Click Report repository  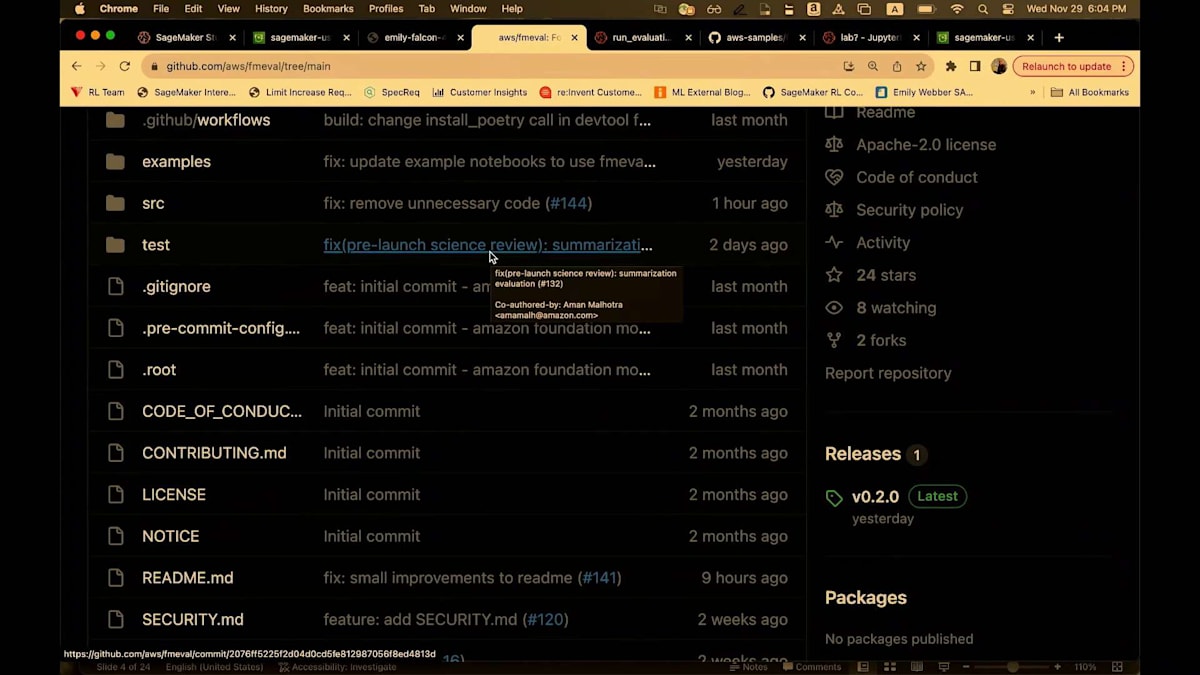[x=888, y=373]
